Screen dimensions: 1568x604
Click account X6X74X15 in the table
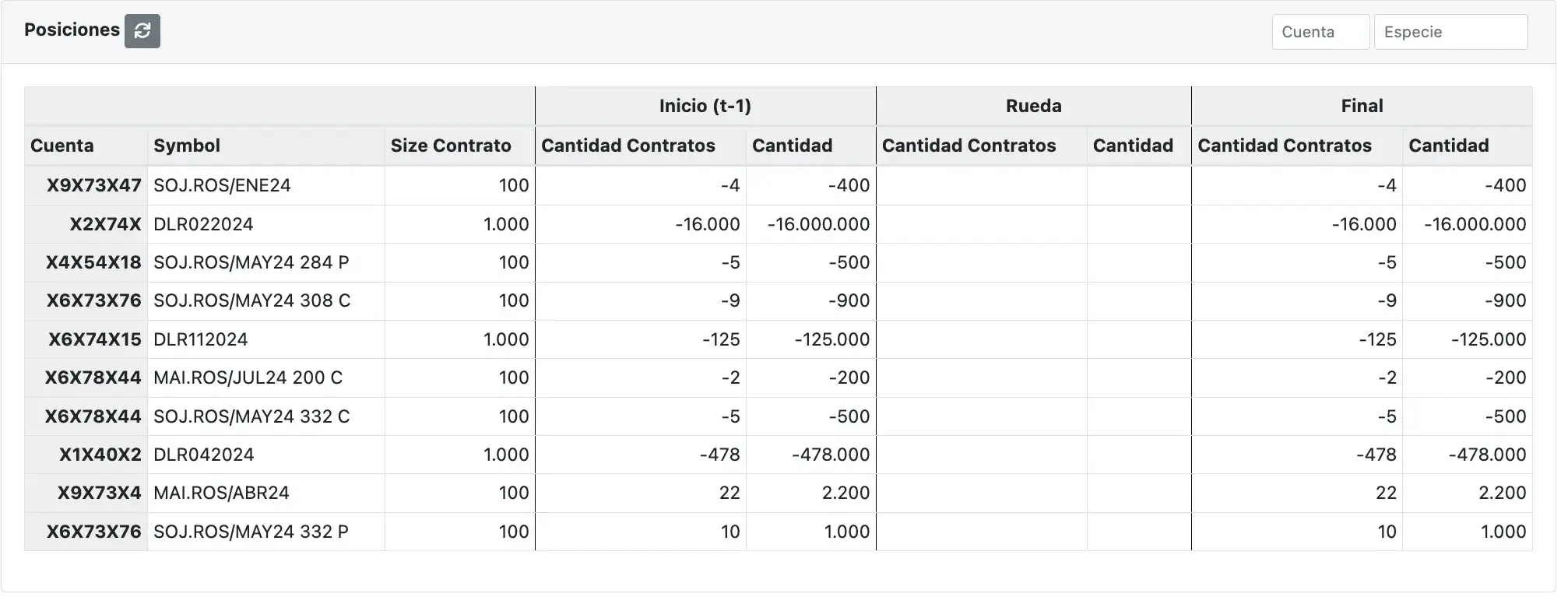tap(95, 340)
